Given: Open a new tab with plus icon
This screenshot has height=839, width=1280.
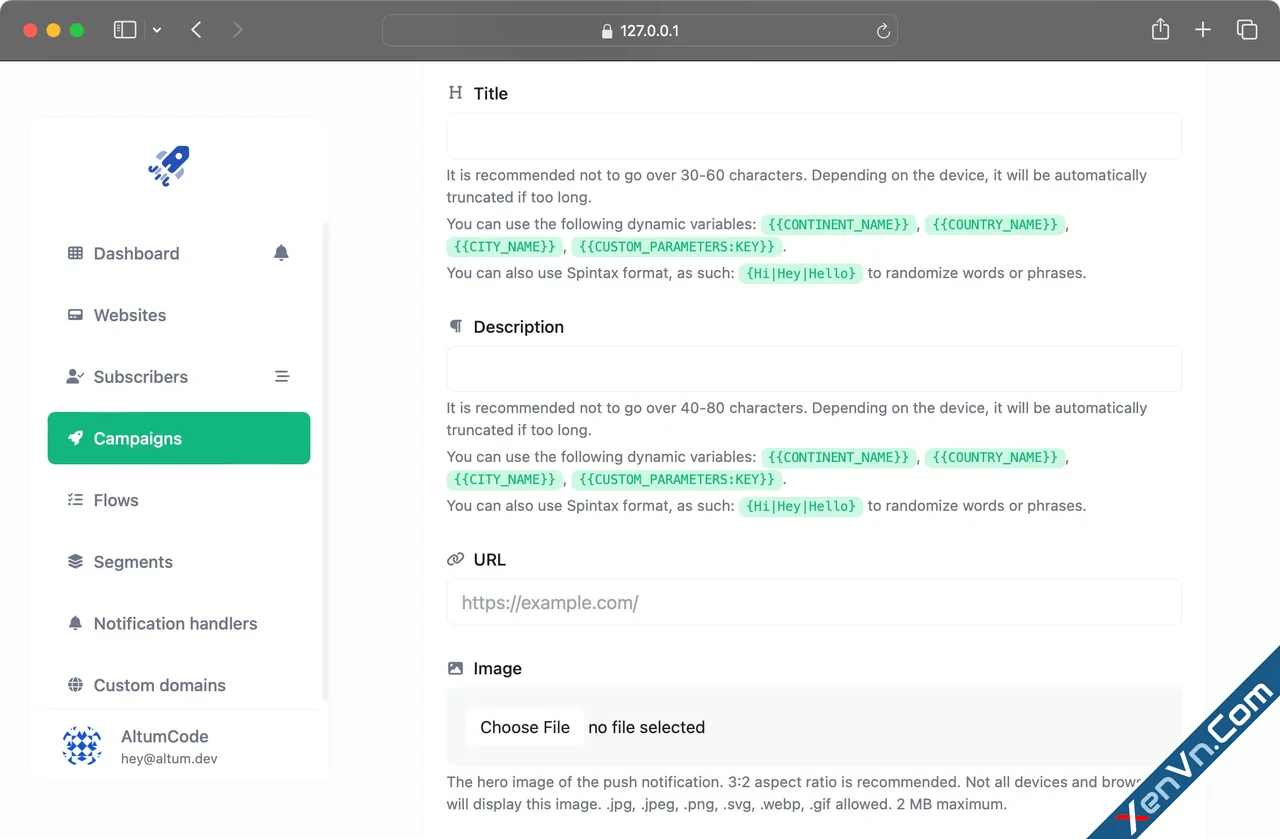Looking at the screenshot, I should pyautogui.click(x=1203, y=30).
